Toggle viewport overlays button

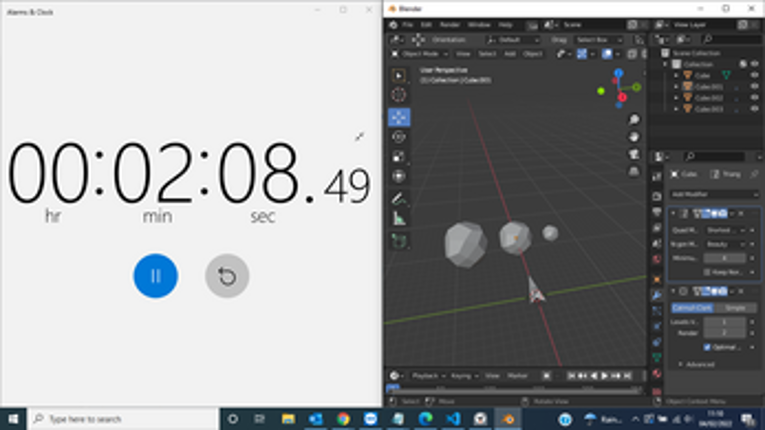pos(607,54)
